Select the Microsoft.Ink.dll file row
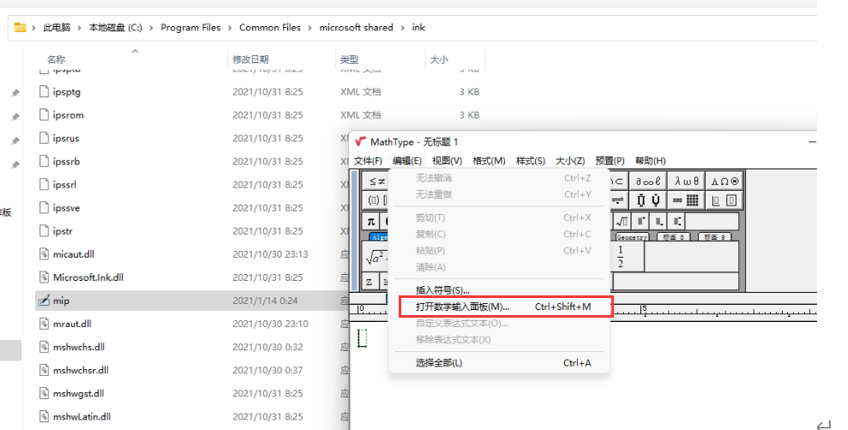Image resolution: width=848 pixels, height=430 pixels. (192, 277)
